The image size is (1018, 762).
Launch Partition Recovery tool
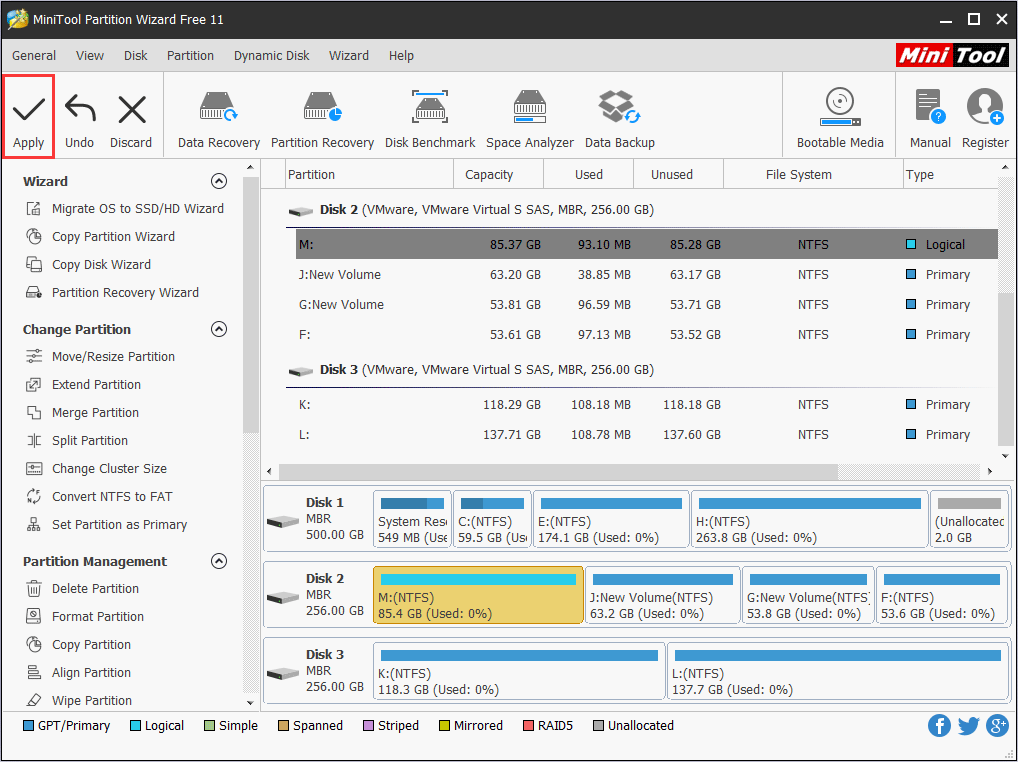click(x=322, y=120)
